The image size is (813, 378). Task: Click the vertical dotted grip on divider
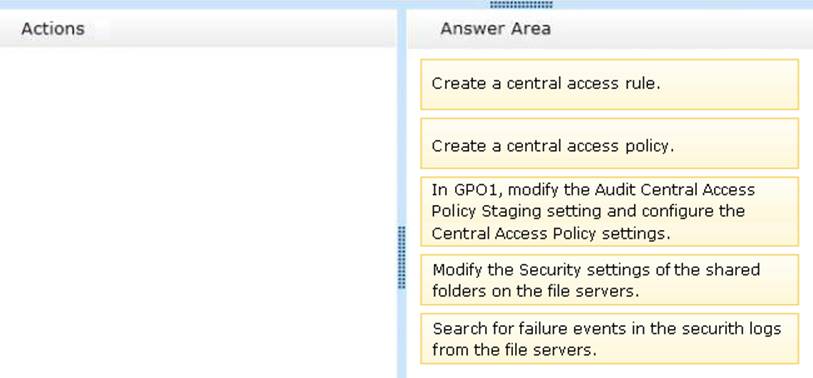coord(401,257)
